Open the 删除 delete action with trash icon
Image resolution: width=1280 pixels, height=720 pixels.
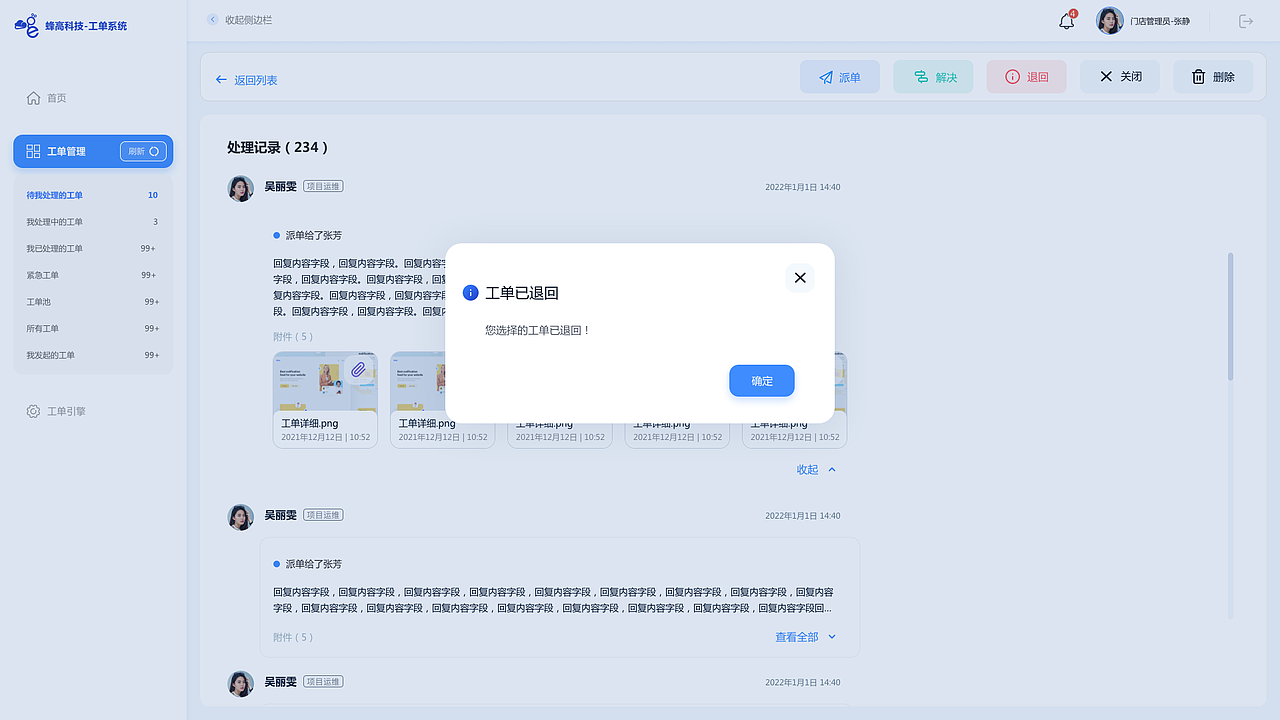1198,76
